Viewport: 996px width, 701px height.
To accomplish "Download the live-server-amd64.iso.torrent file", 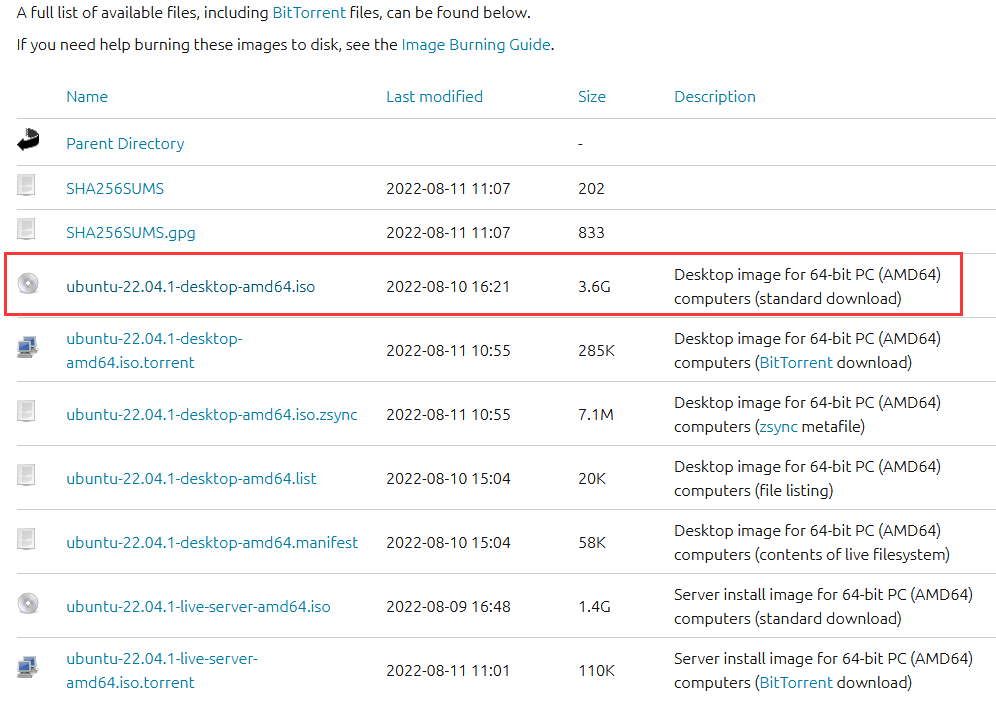I will point(162,671).
